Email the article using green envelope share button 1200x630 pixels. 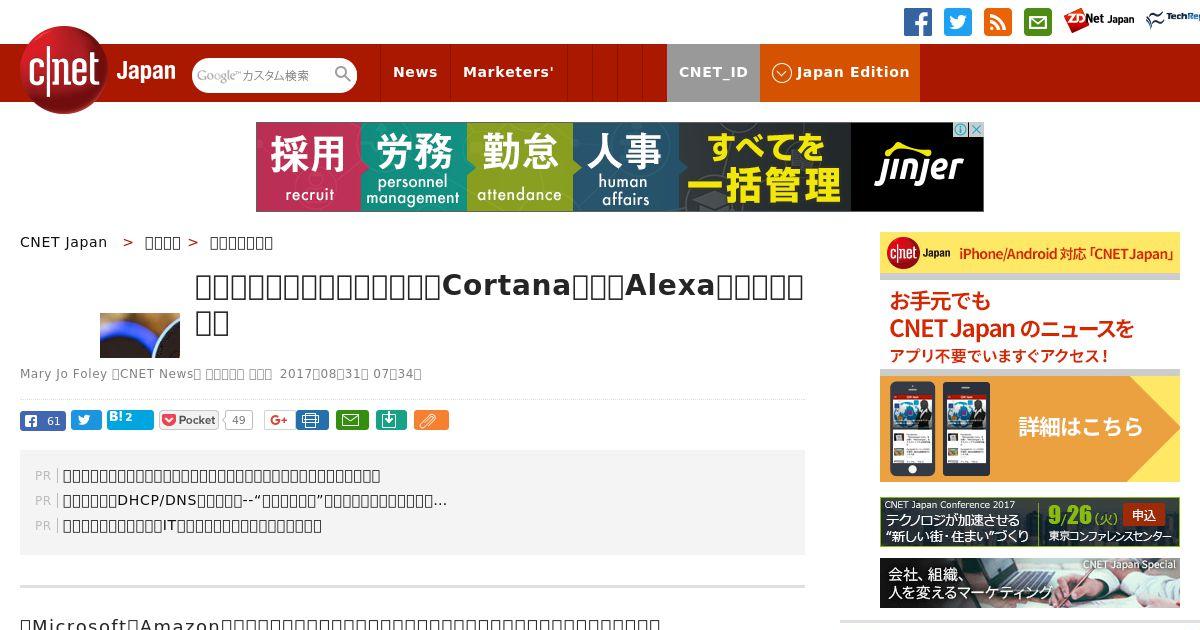coord(352,420)
